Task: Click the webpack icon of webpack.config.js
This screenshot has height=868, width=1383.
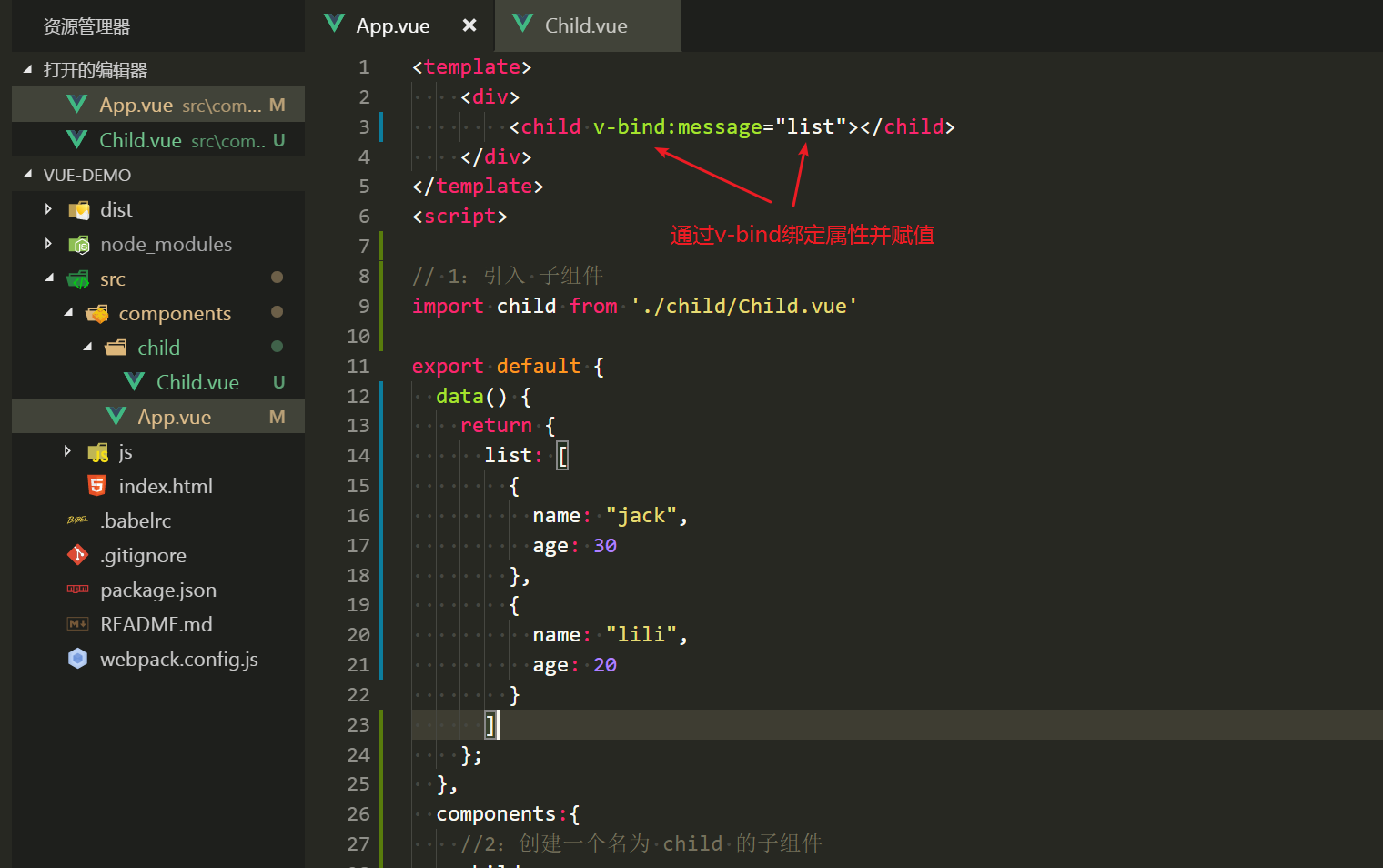Action: tap(77, 658)
